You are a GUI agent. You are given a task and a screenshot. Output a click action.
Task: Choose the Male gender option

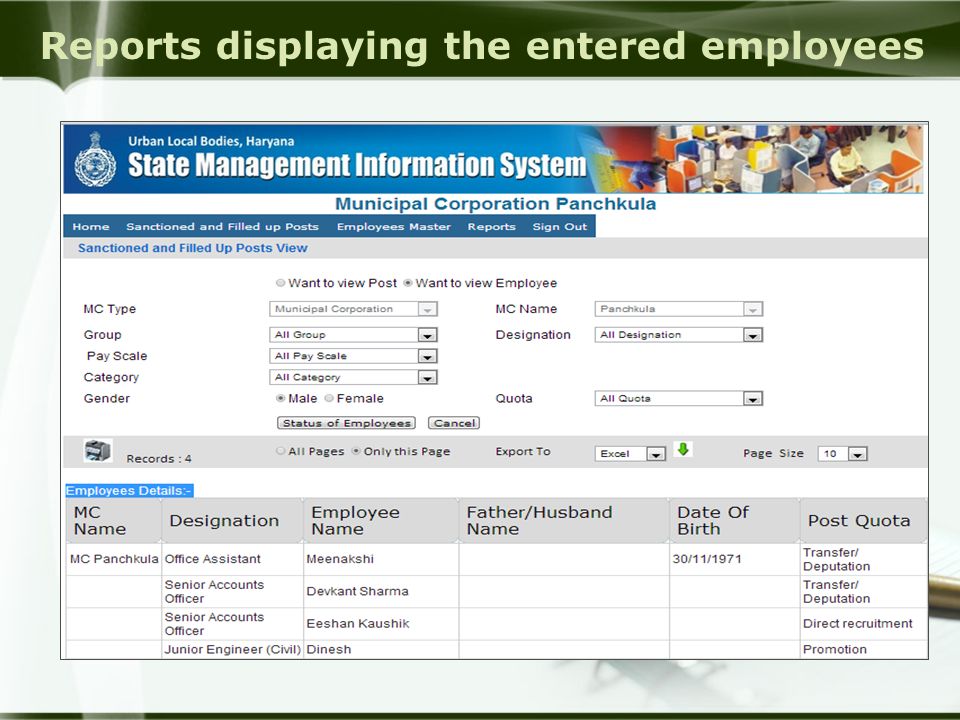[x=280, y=398]
